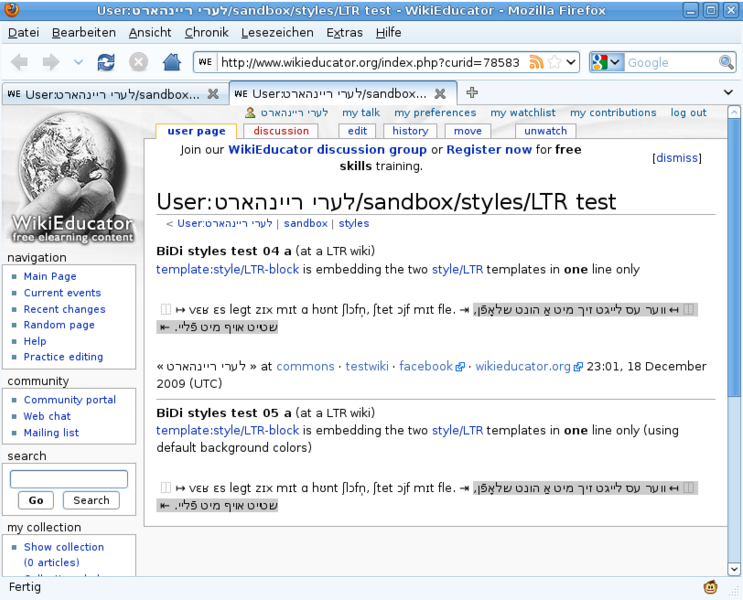Open the Extras menu
This screenshot has height=600, width=743.
[x=344, y=33]
